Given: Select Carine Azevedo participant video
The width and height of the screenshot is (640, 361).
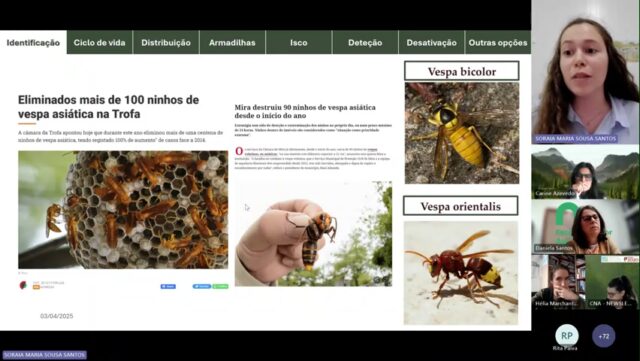Looking at the screenshot, I should 585,173.
